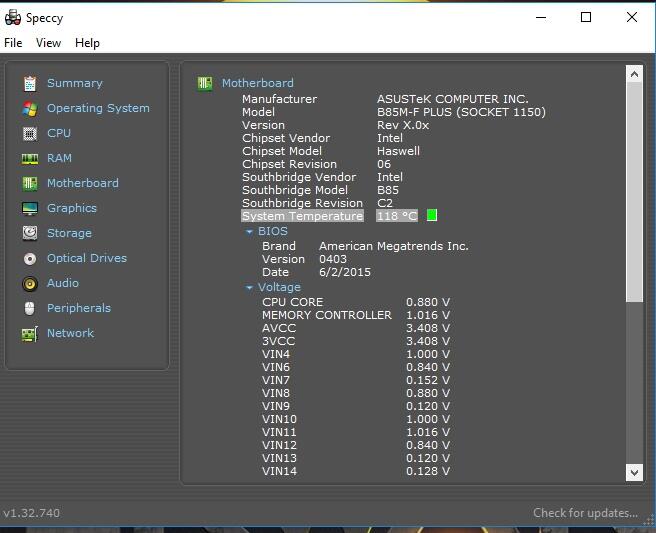
Task: View the Peripherals section
Action: (x=79, y=308)
